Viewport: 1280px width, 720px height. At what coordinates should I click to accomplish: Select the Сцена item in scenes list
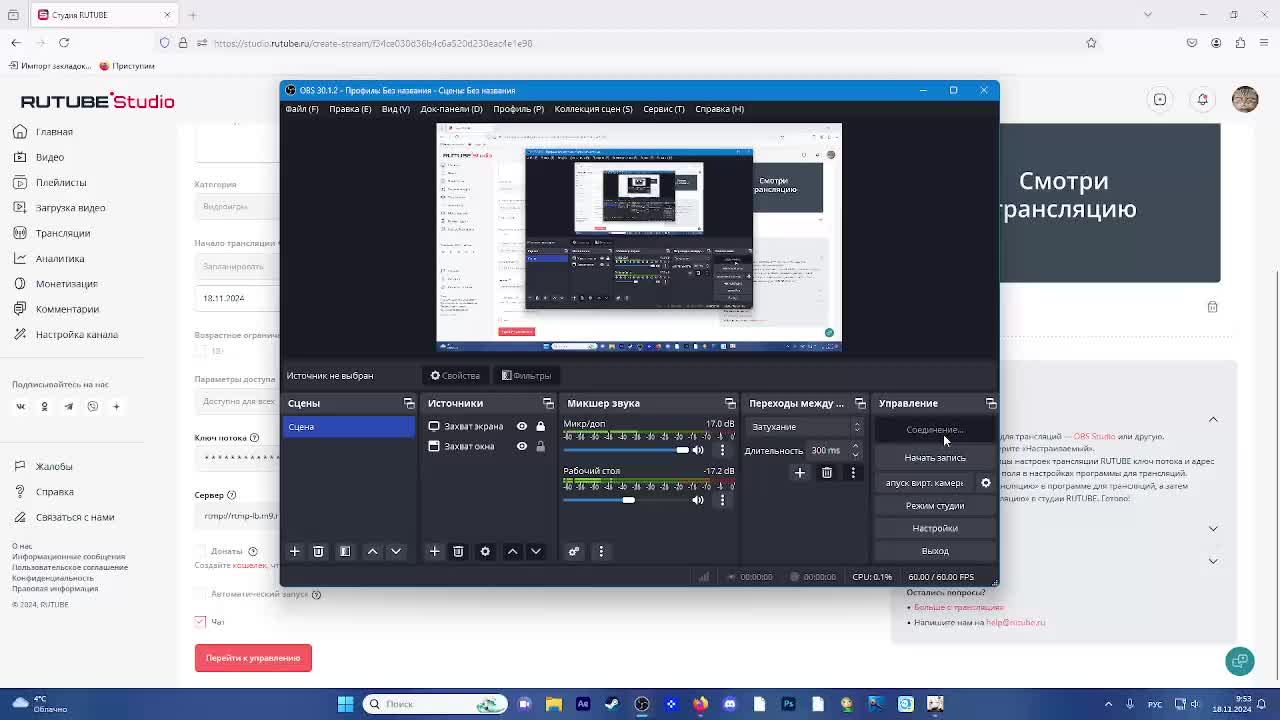348,427
